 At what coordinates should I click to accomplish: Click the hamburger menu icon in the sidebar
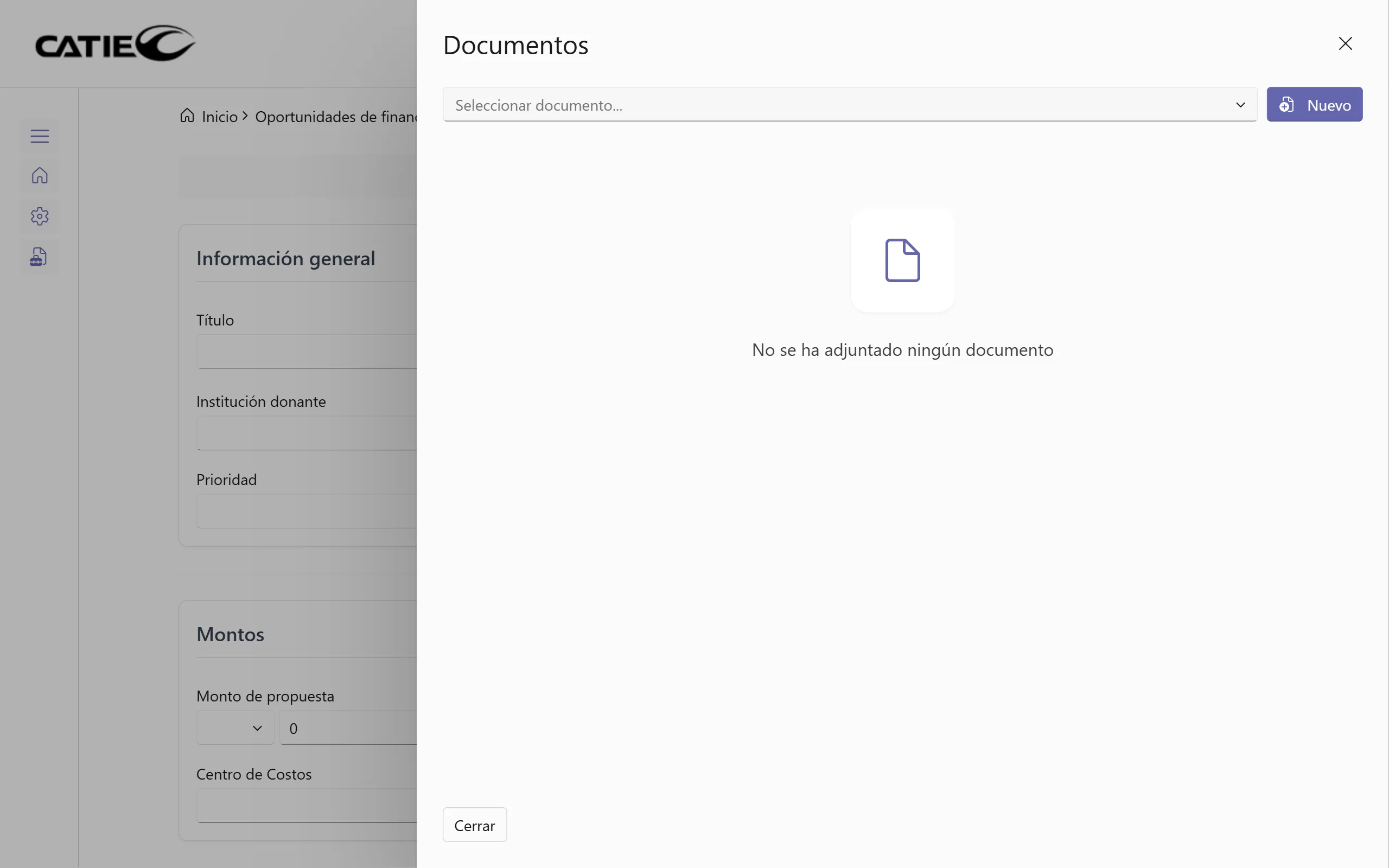(40, 136)
